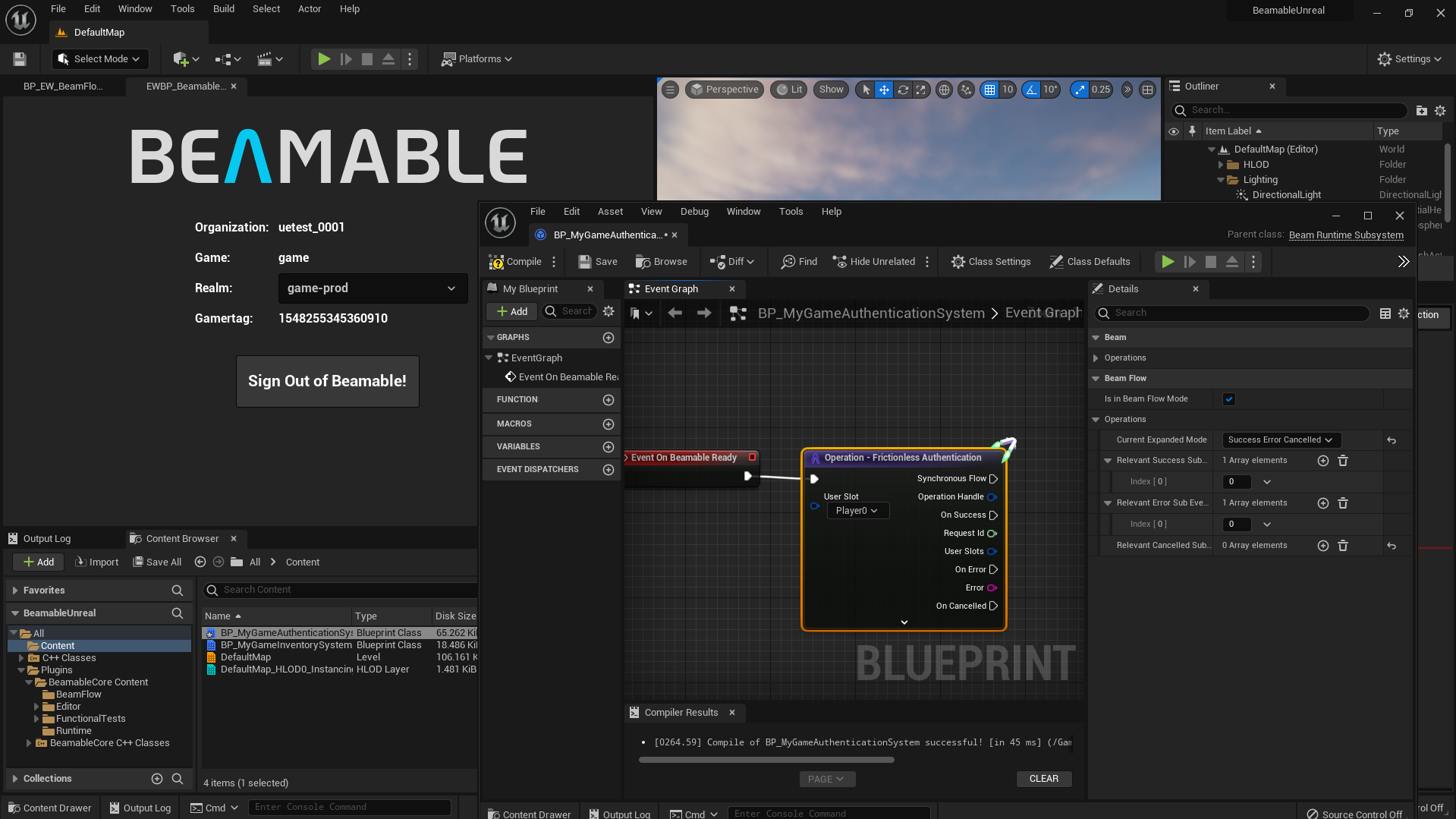The width and height of the screenshot is (1456, 819).
Task: Open the Success Error Cancelled mode dropdown
Action: pyautogui.click(x=1279, y=439)
